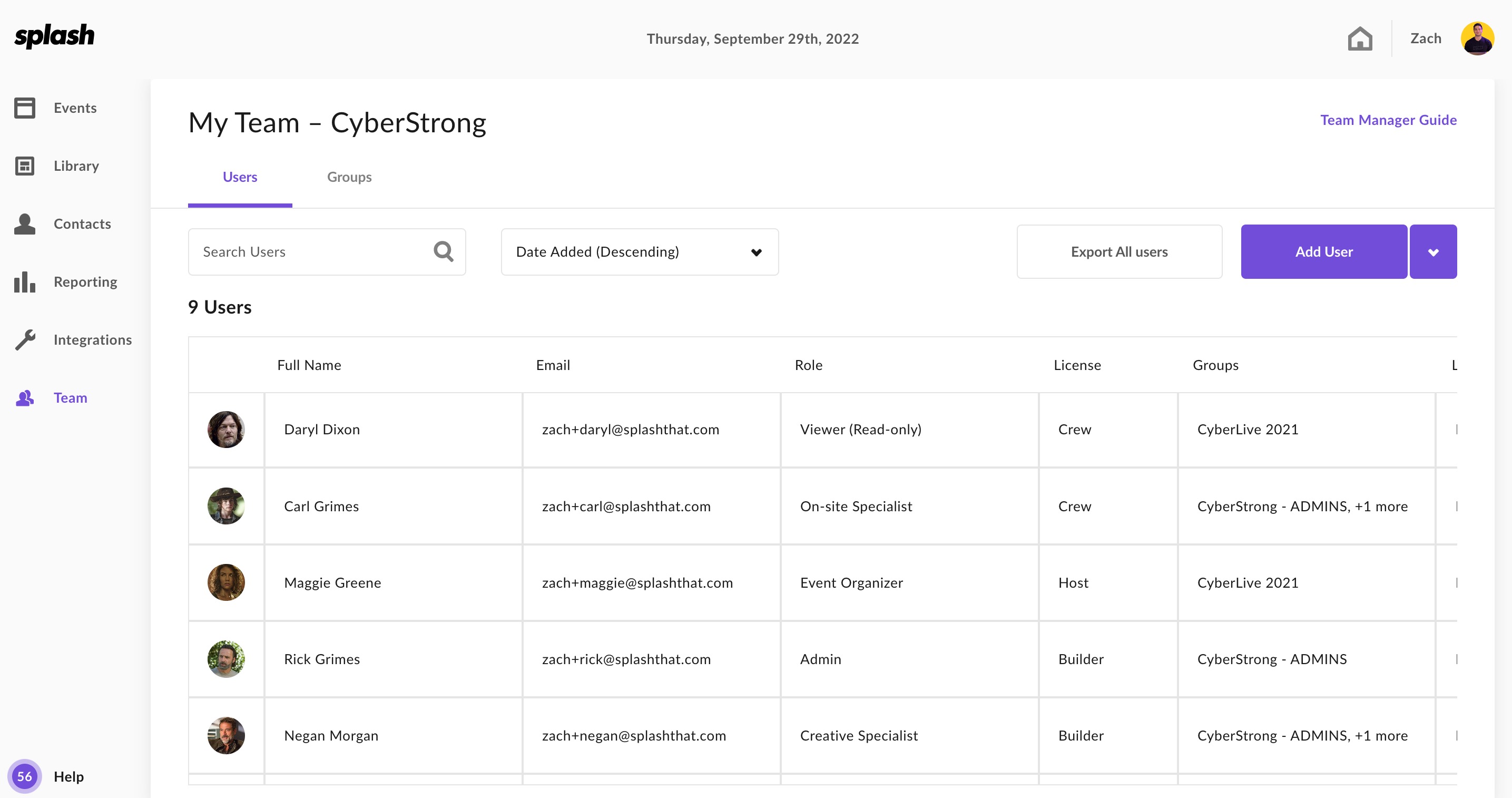The width and height of the screenshot is (1512, 798).
Task: Open Reporting in the sidebar
Action: [85, 282]
